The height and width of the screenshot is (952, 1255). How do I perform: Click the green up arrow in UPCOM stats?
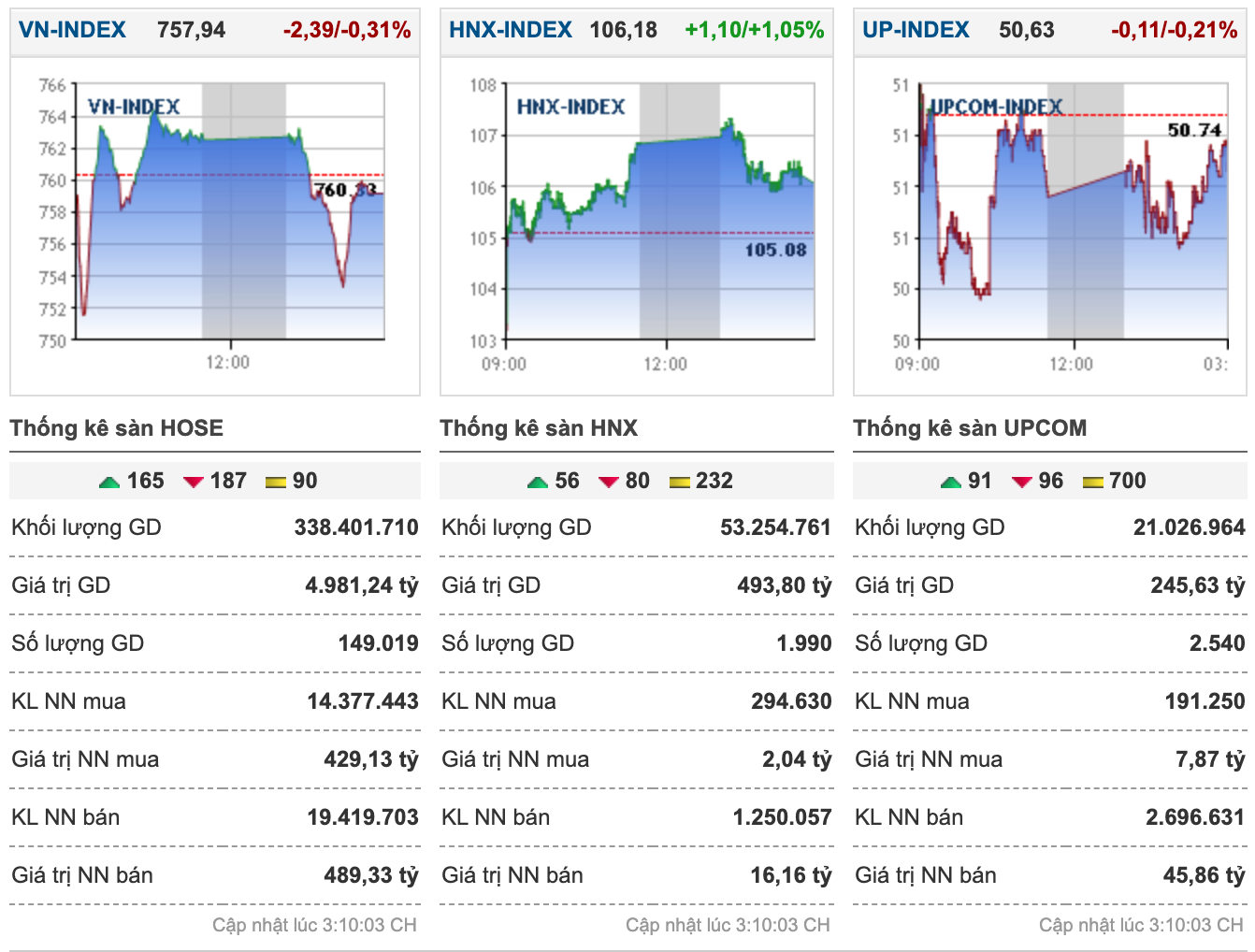click(951, 483)
